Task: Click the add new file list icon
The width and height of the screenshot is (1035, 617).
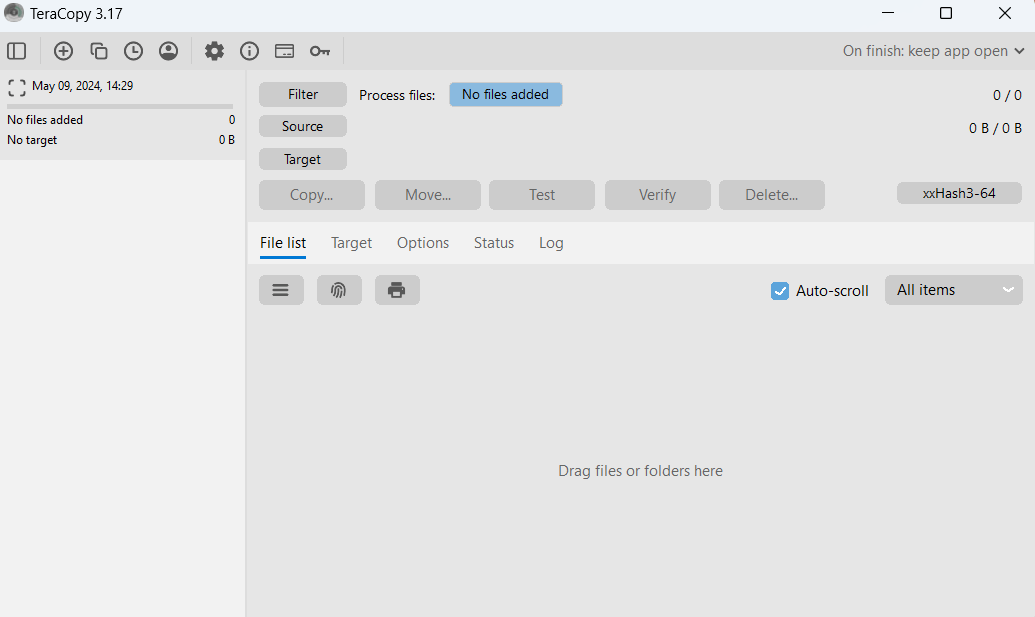Action: coord(63,51)
